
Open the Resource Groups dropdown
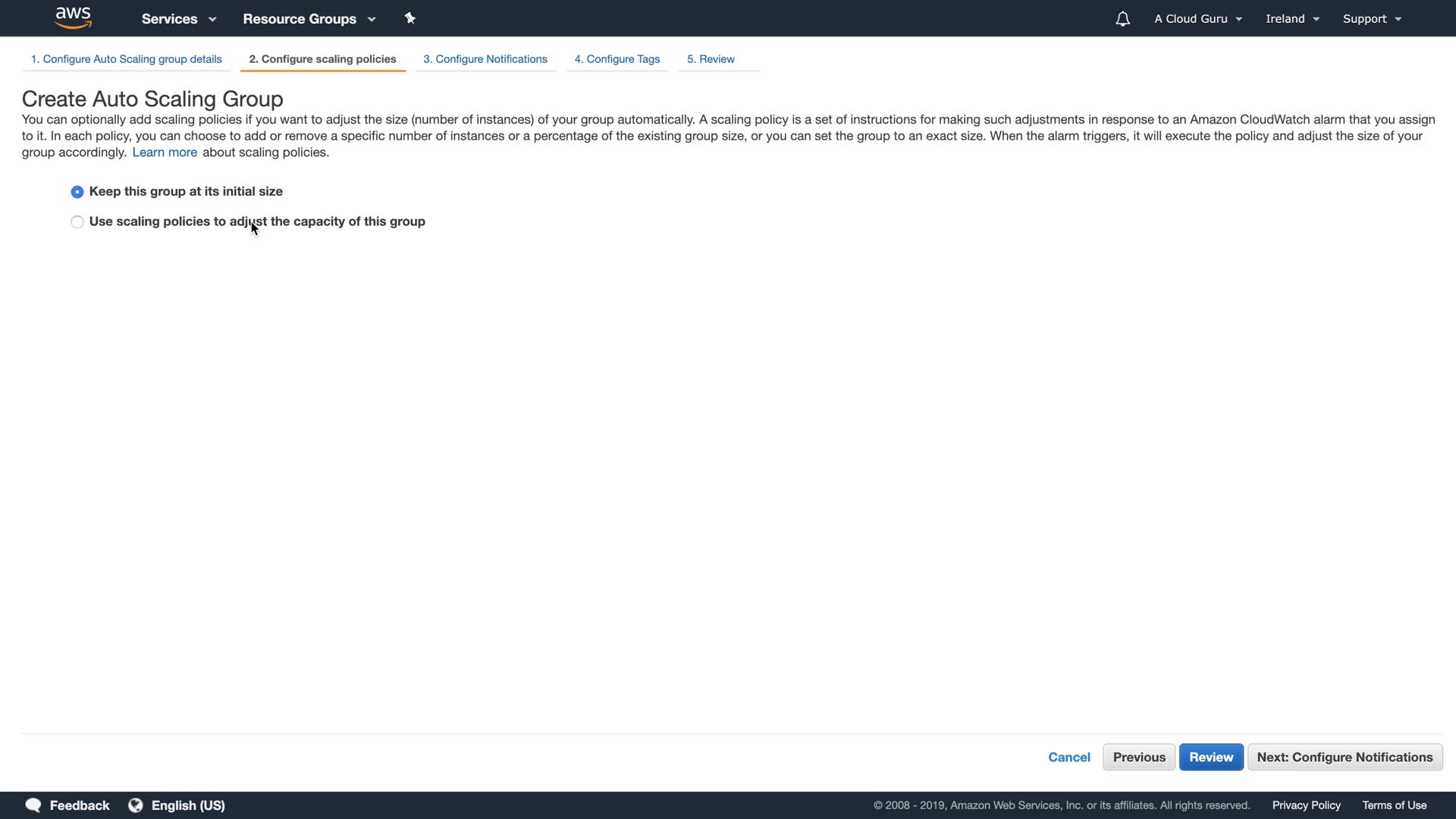pos(309,19)
